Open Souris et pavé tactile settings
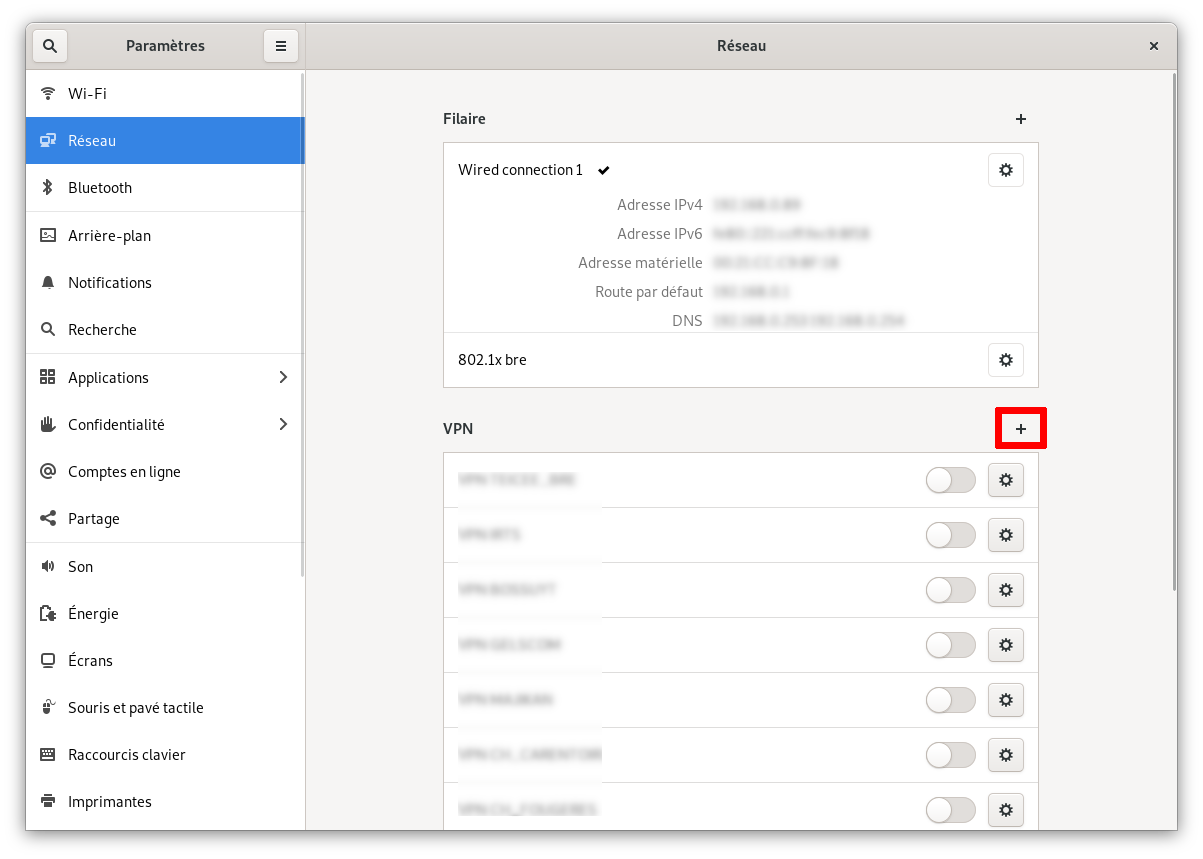The width and height of the screenshot is (1203, 859). click(x=165, y=708)
